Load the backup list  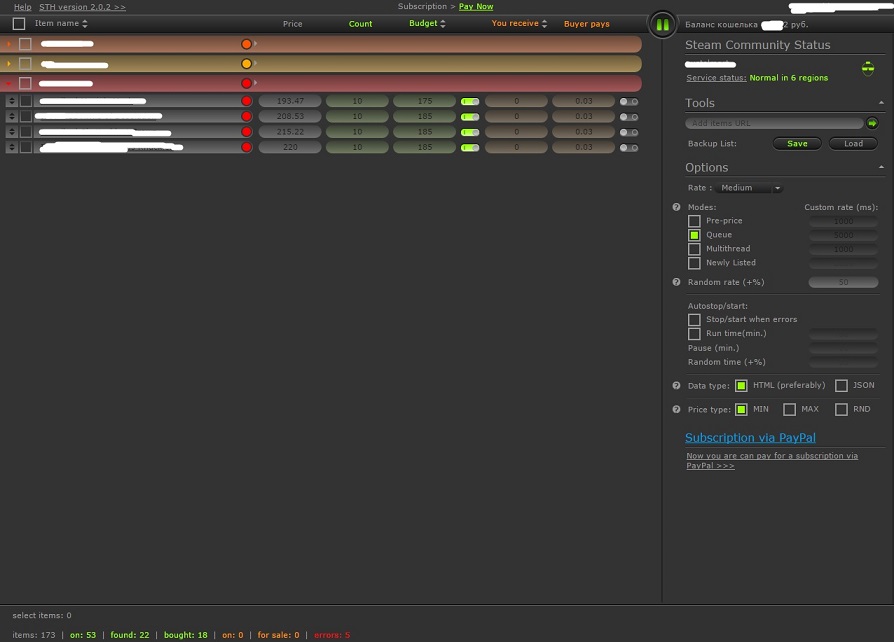click(x=854, y=144)
